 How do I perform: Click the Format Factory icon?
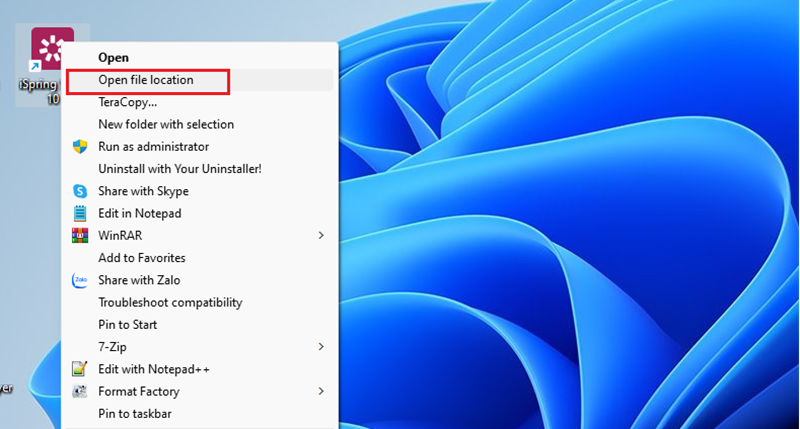(80, 391)
